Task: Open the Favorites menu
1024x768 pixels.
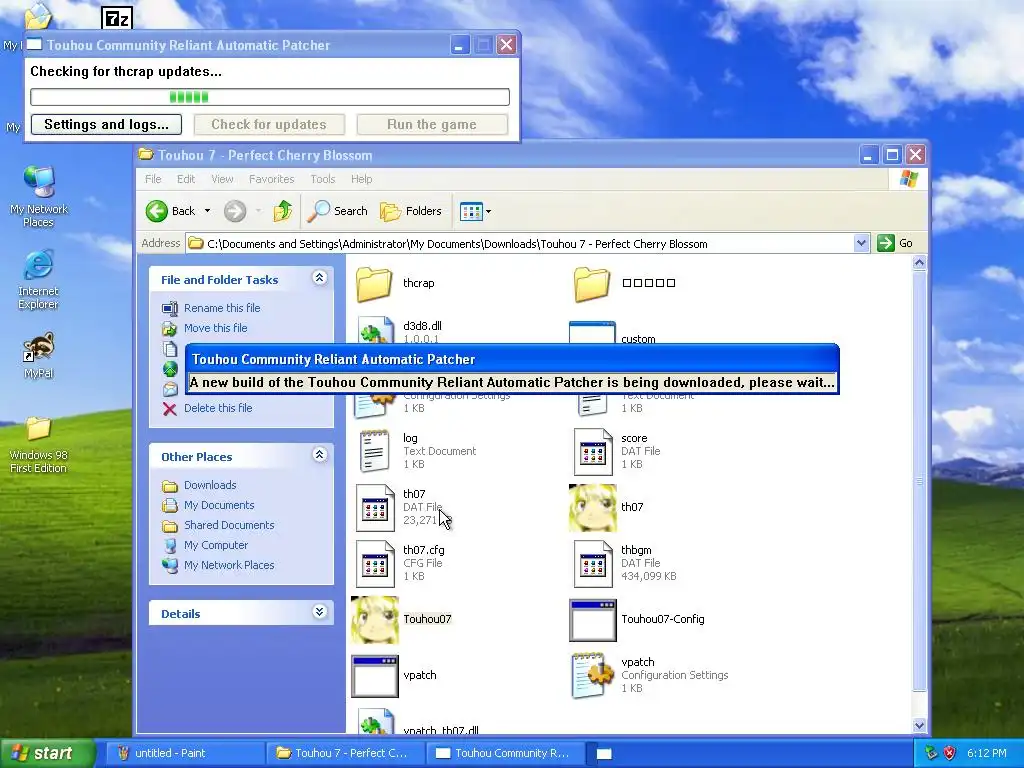Action: (x=271, y=179)
